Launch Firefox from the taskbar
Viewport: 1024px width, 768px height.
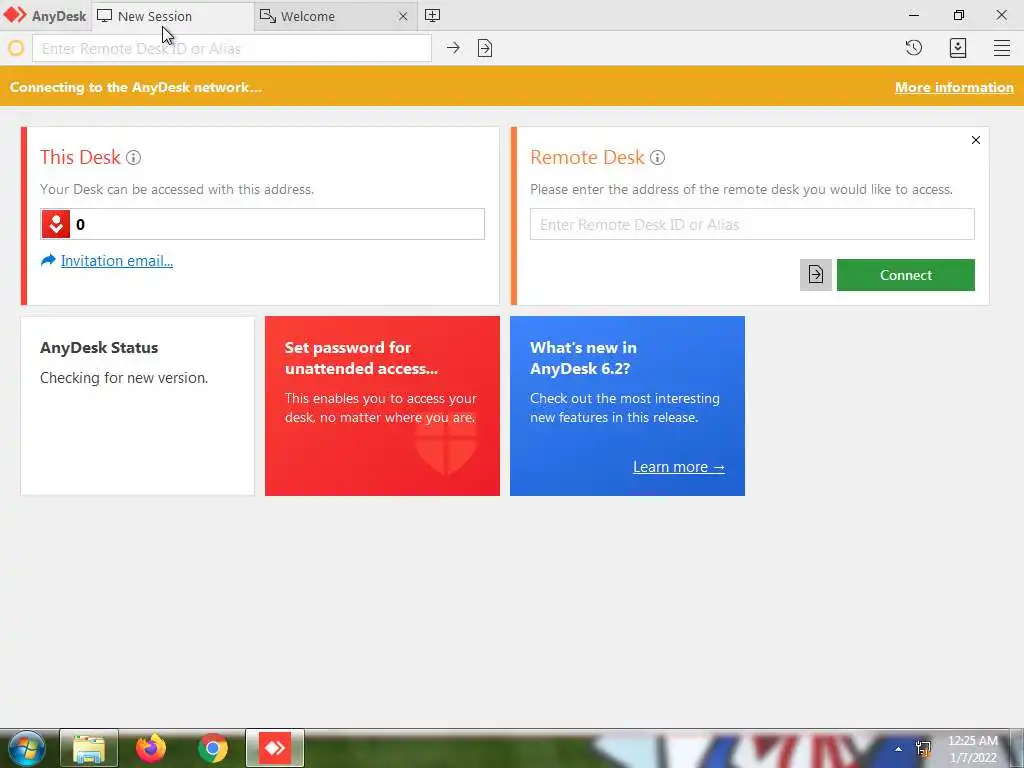[151, 748]
